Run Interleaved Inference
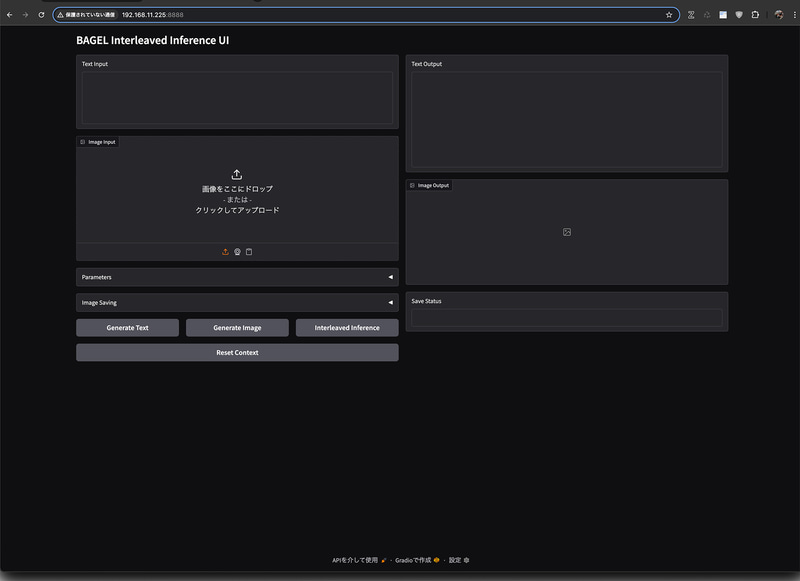Viewport: 800px width, 581px height. (347, 328)
